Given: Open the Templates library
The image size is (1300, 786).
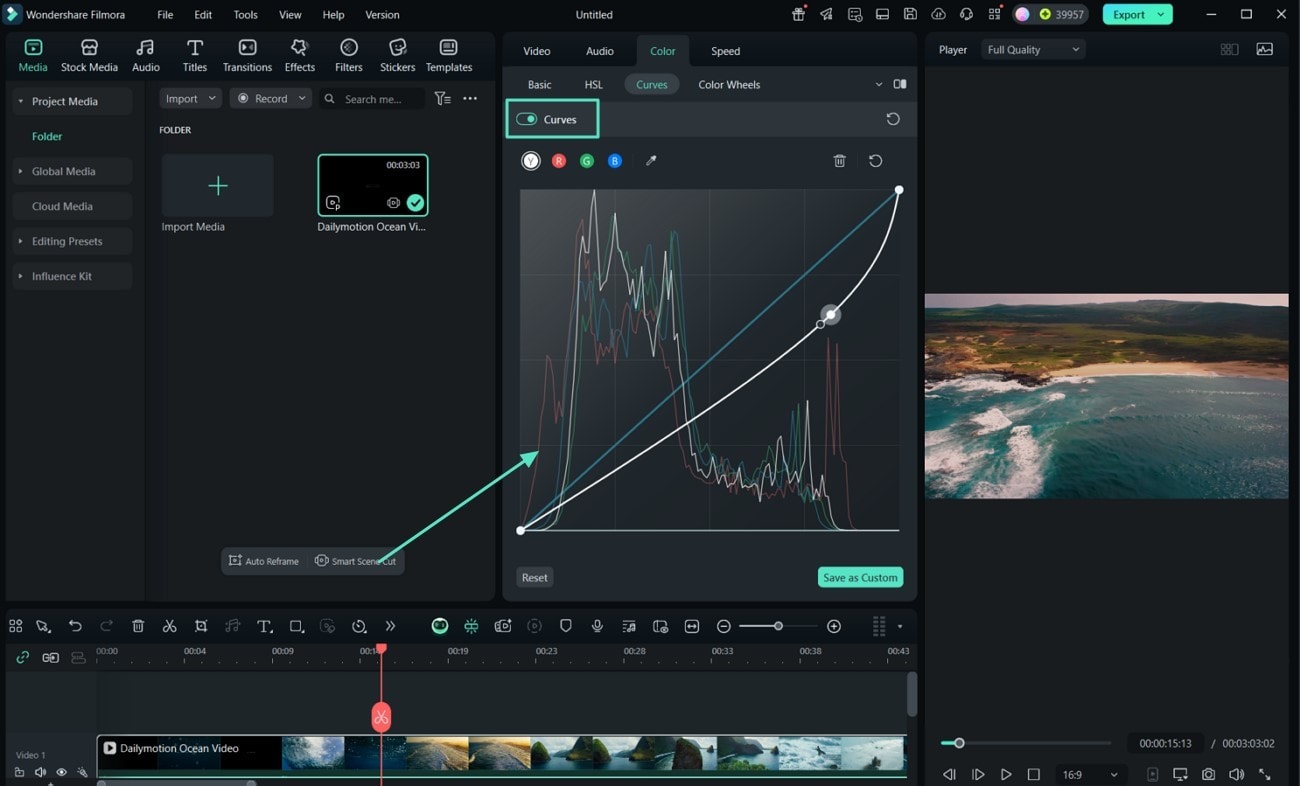Looking at the screenshot, I should [449, 56].
